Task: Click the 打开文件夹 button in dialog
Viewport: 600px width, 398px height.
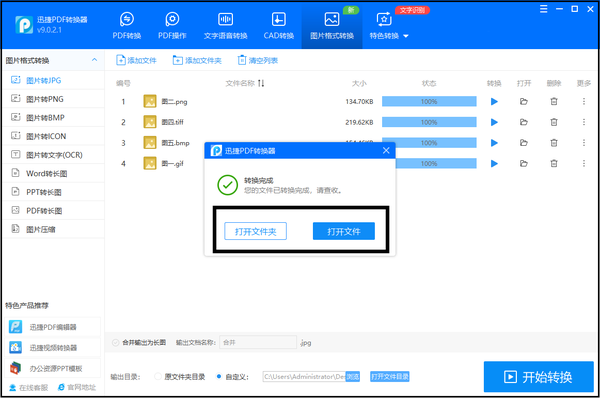Action: coord(255,231)
